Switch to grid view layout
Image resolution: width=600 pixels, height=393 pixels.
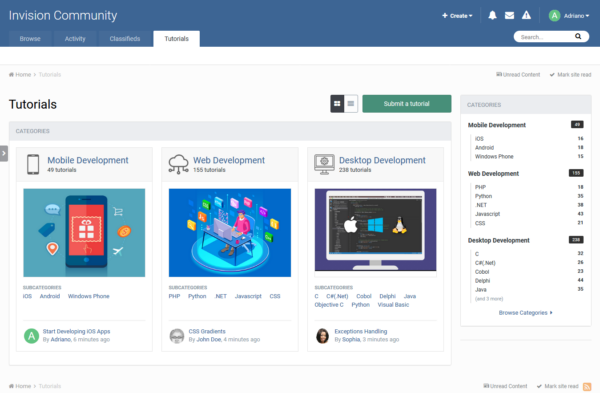pyautogui.click(x=337, y=104)
